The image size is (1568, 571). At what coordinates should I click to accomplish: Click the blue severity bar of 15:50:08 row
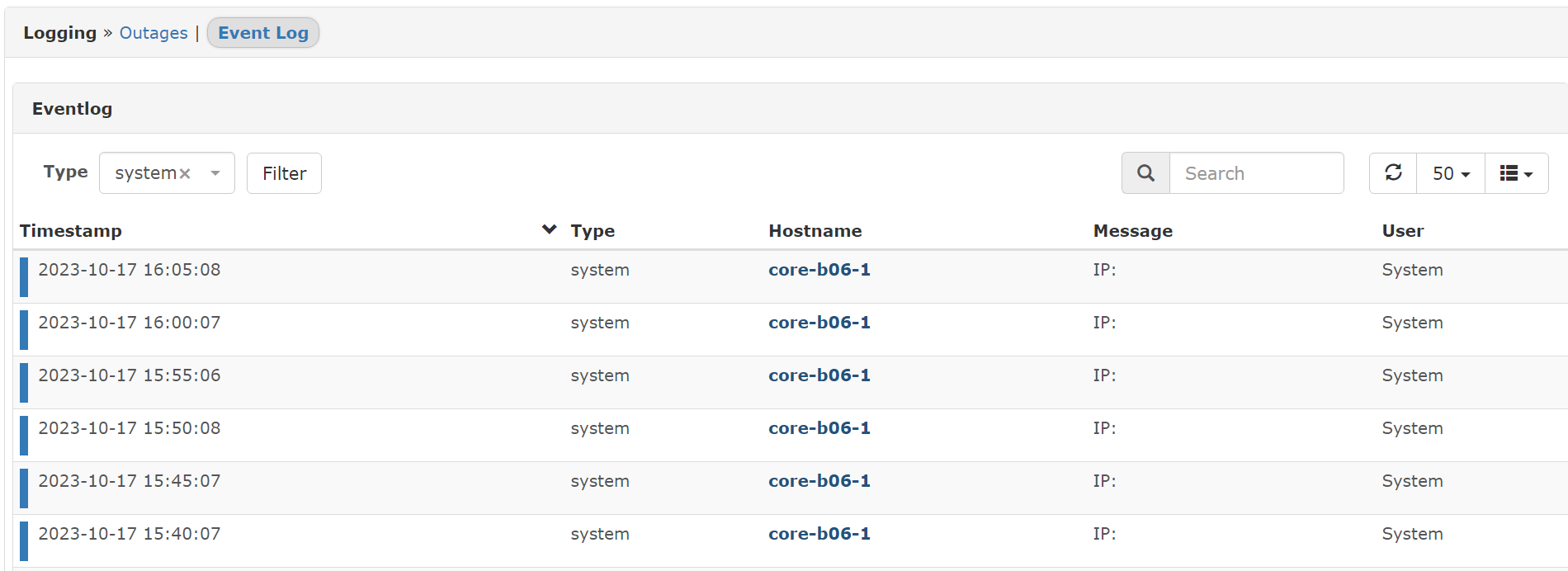[x=24, y=436]
